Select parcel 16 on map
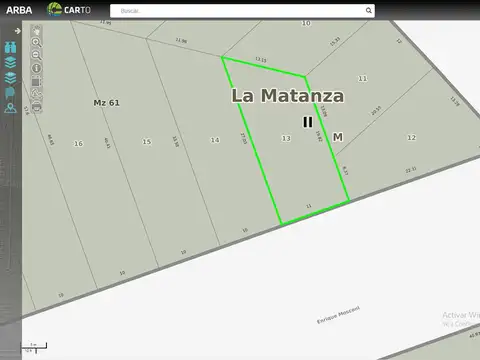The image size is (480, 360). pos(78,144)
